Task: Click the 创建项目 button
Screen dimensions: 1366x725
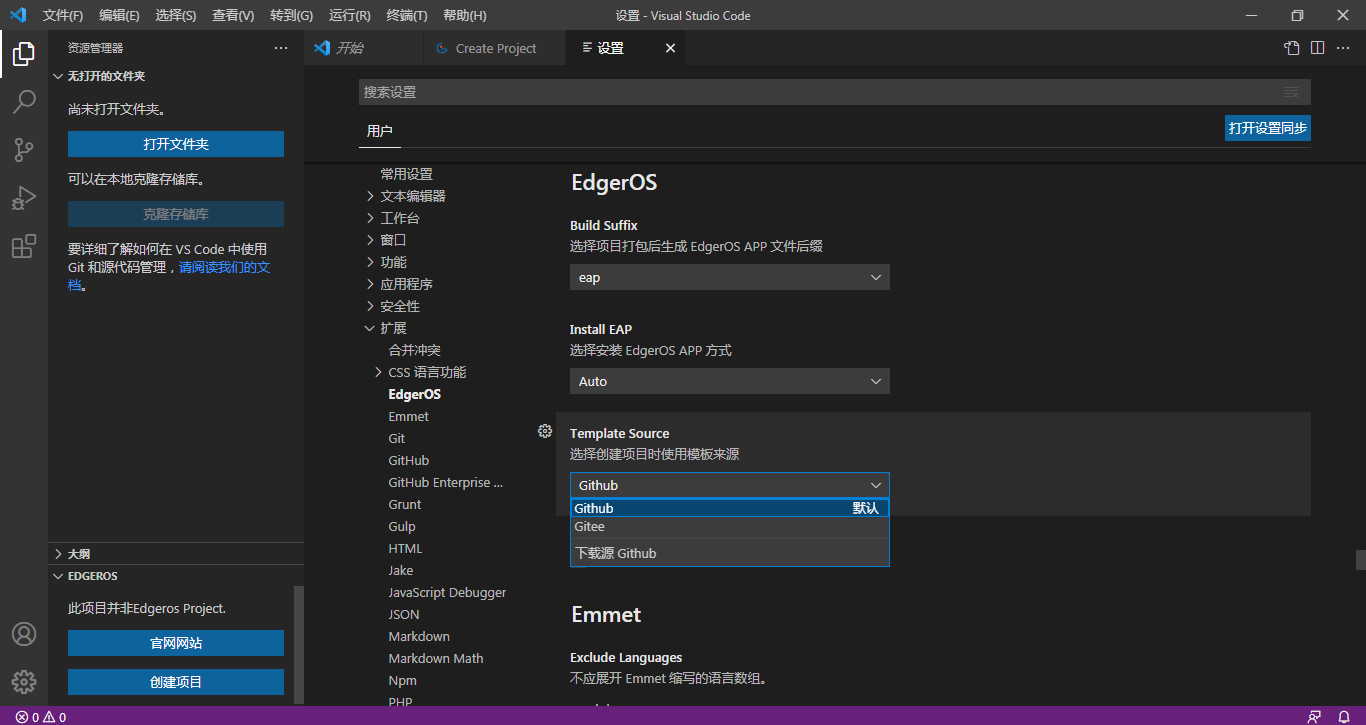Action: point(176,682)
